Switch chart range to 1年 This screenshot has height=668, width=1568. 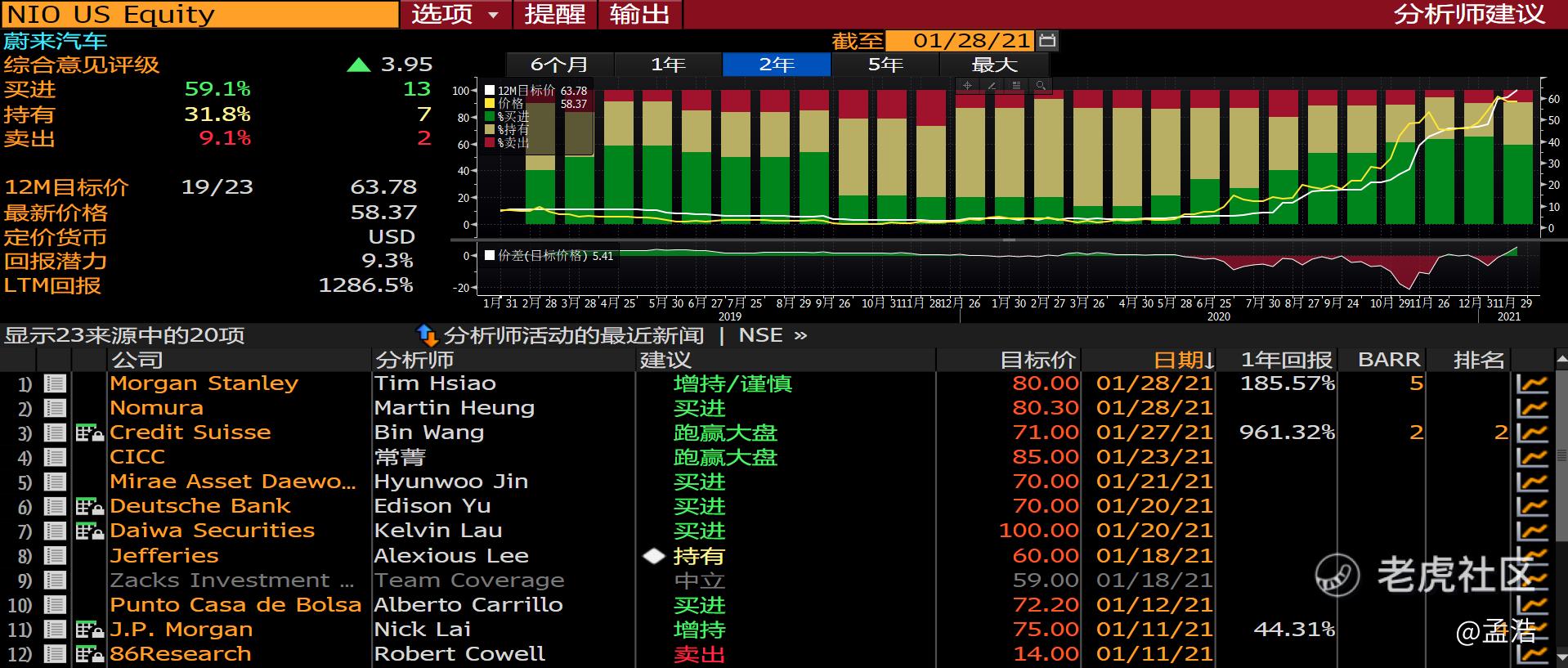668,65
